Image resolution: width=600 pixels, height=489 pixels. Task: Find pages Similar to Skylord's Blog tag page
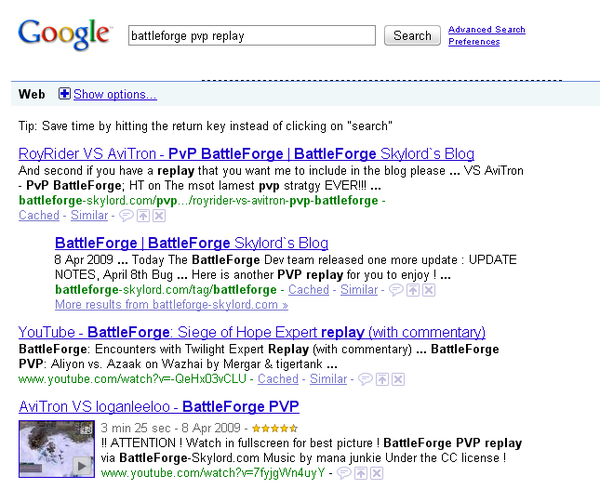click(x=359, y=290)
